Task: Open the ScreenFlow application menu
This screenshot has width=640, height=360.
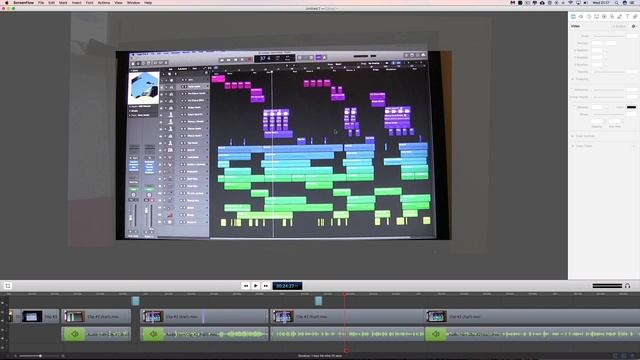Action: click(x=23, y=3)
